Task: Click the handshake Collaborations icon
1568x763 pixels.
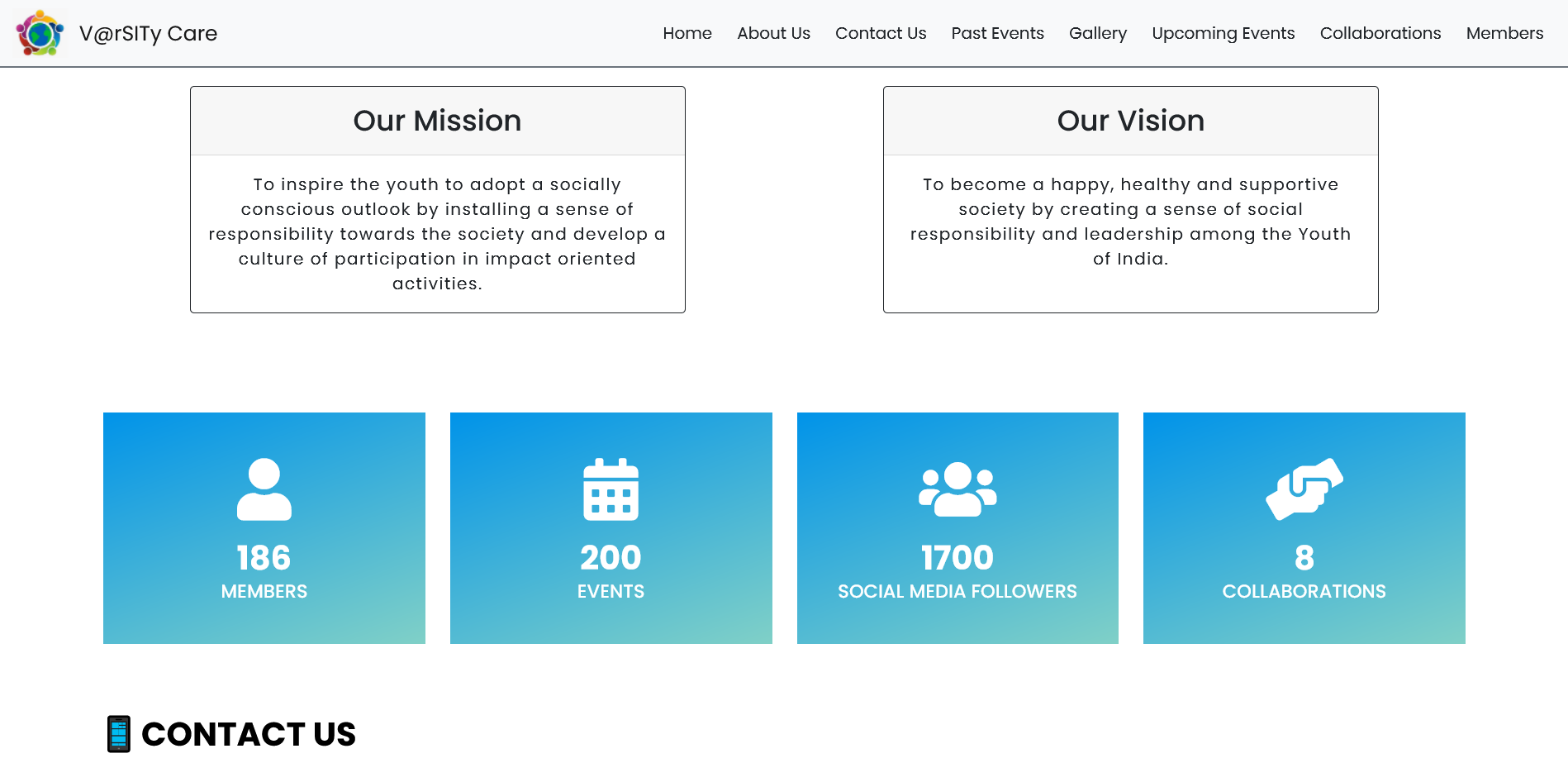Action: 1304,489
